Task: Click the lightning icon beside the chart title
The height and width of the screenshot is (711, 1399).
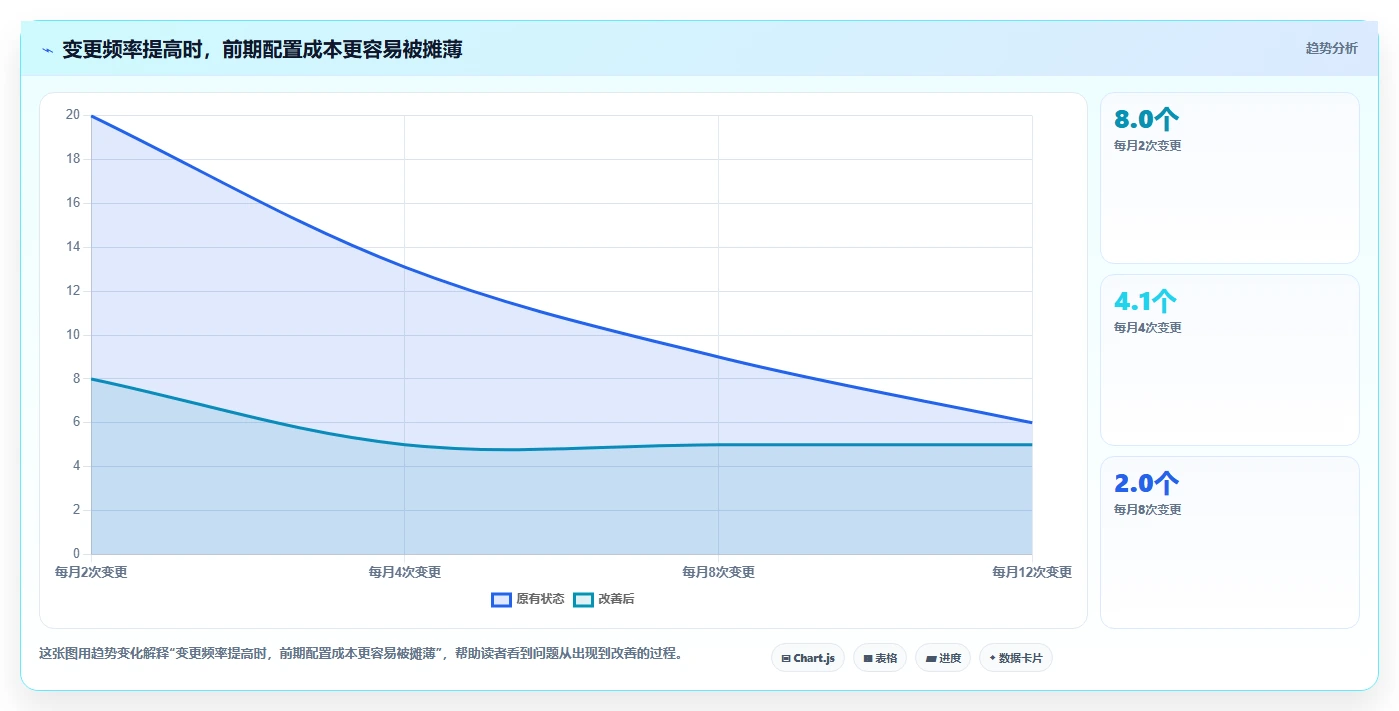Action: [47, 50]
